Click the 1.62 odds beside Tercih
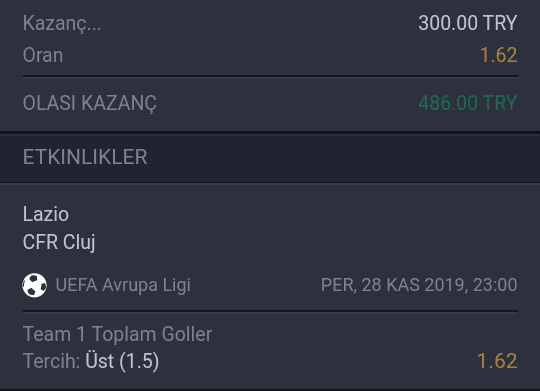 coord(497,361)
